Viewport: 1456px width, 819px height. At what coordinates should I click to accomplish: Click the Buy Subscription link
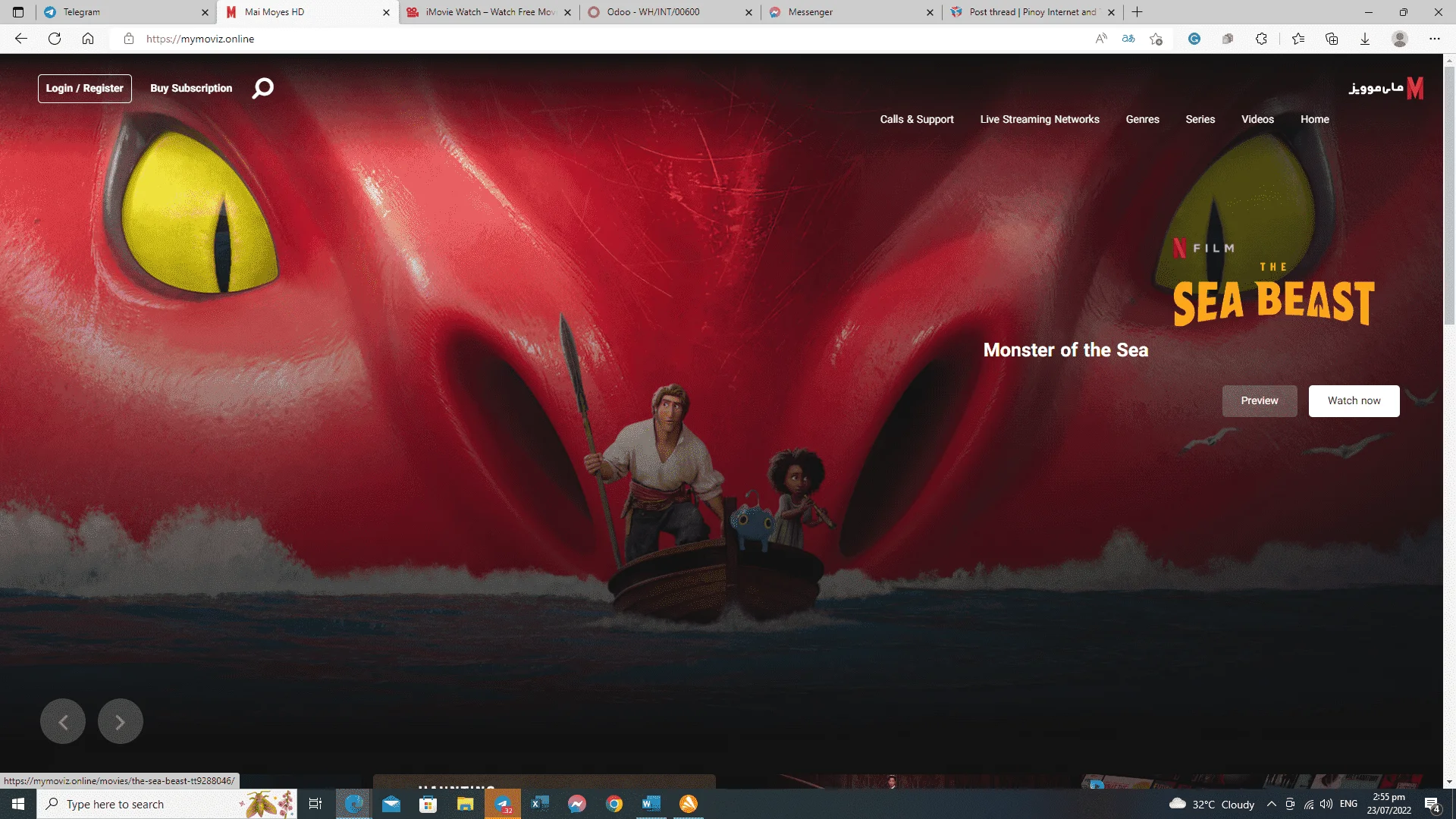[191, 88]
